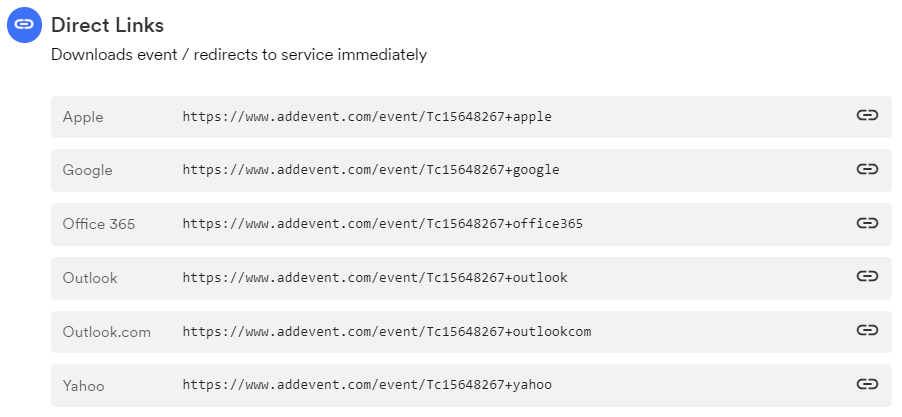Viewport: 902px width, 417px height.
Task: Copy the Yahoo link icon
Action: click(867, 384)
